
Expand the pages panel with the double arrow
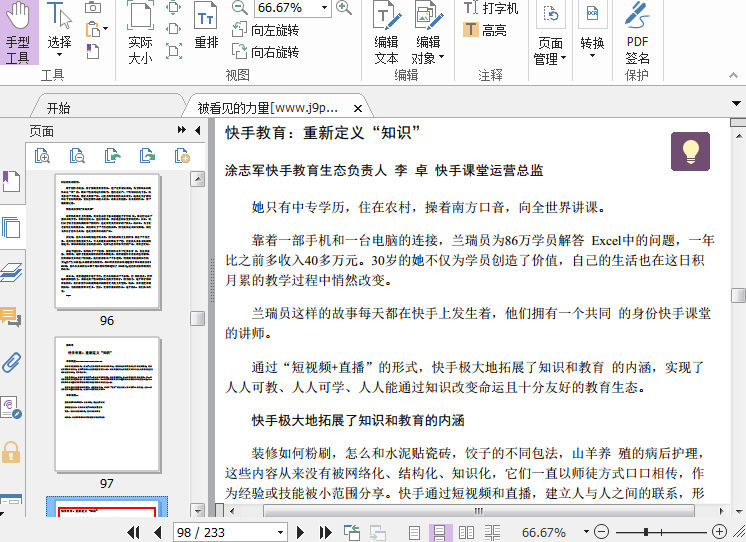[182, 130]
